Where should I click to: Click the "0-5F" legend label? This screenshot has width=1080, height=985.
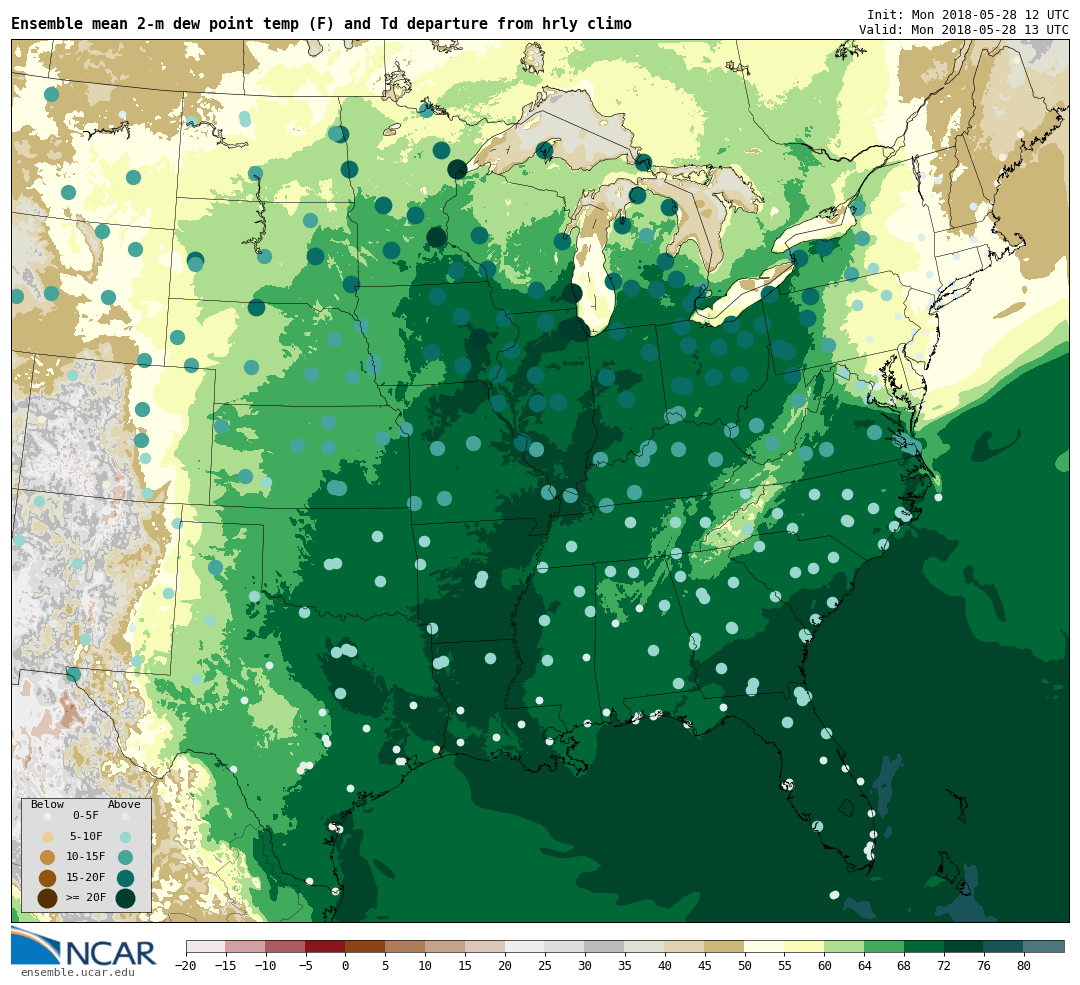click(86, 816)
